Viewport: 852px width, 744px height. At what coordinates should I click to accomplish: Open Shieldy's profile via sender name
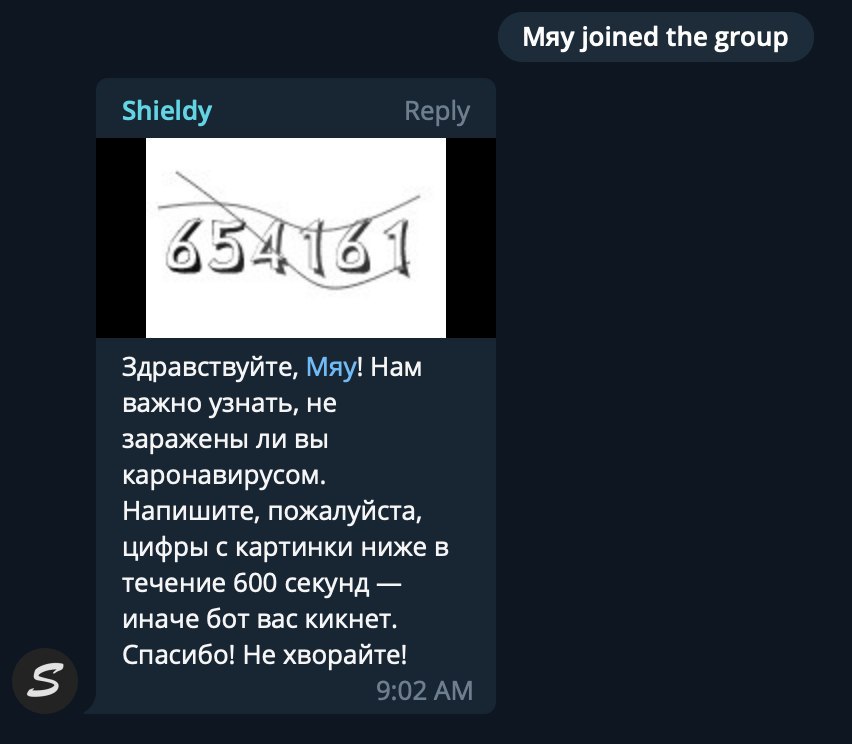(167, 111)
